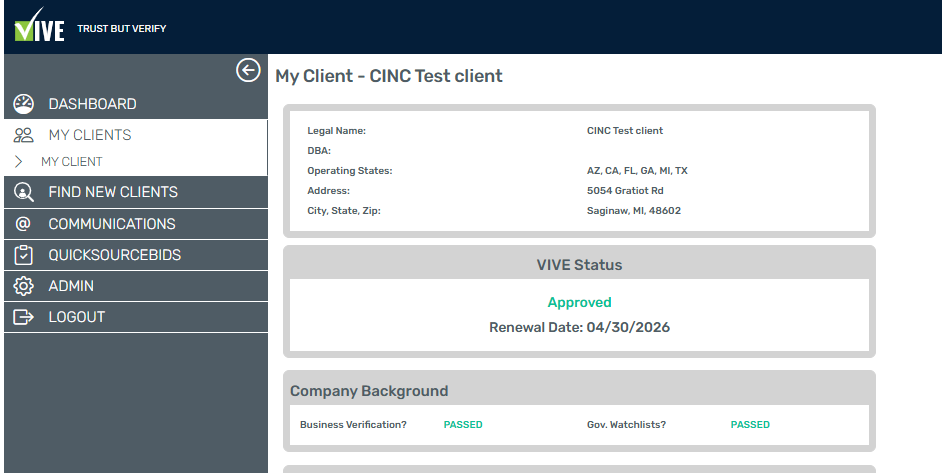Viewport: 942px width, 473px height.
Task: Click the Operating States label
Action: (x=350, y=171)
